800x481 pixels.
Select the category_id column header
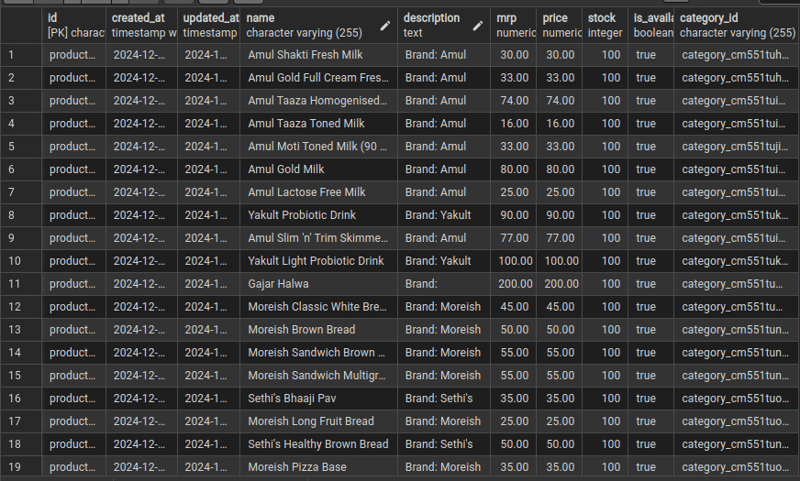click(x=737, y=25)
